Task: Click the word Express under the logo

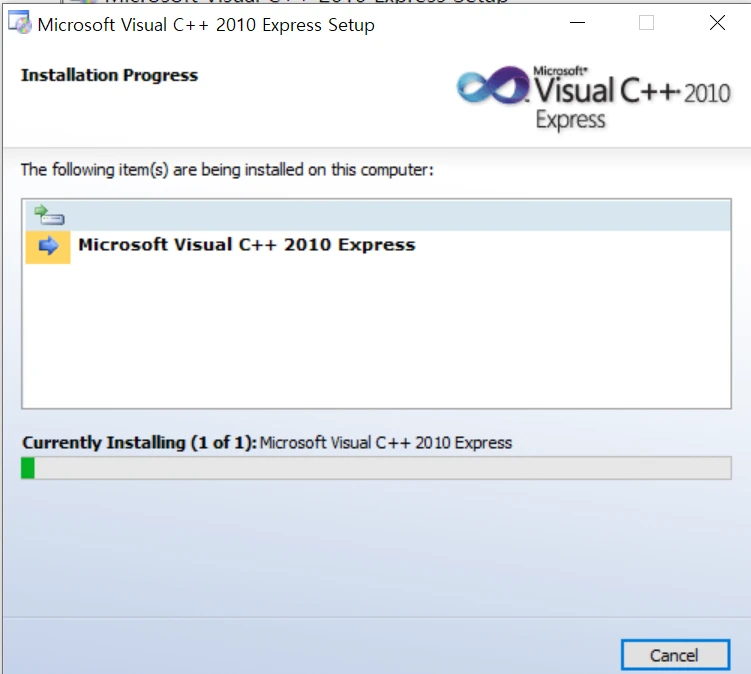Action: [570, 121]
